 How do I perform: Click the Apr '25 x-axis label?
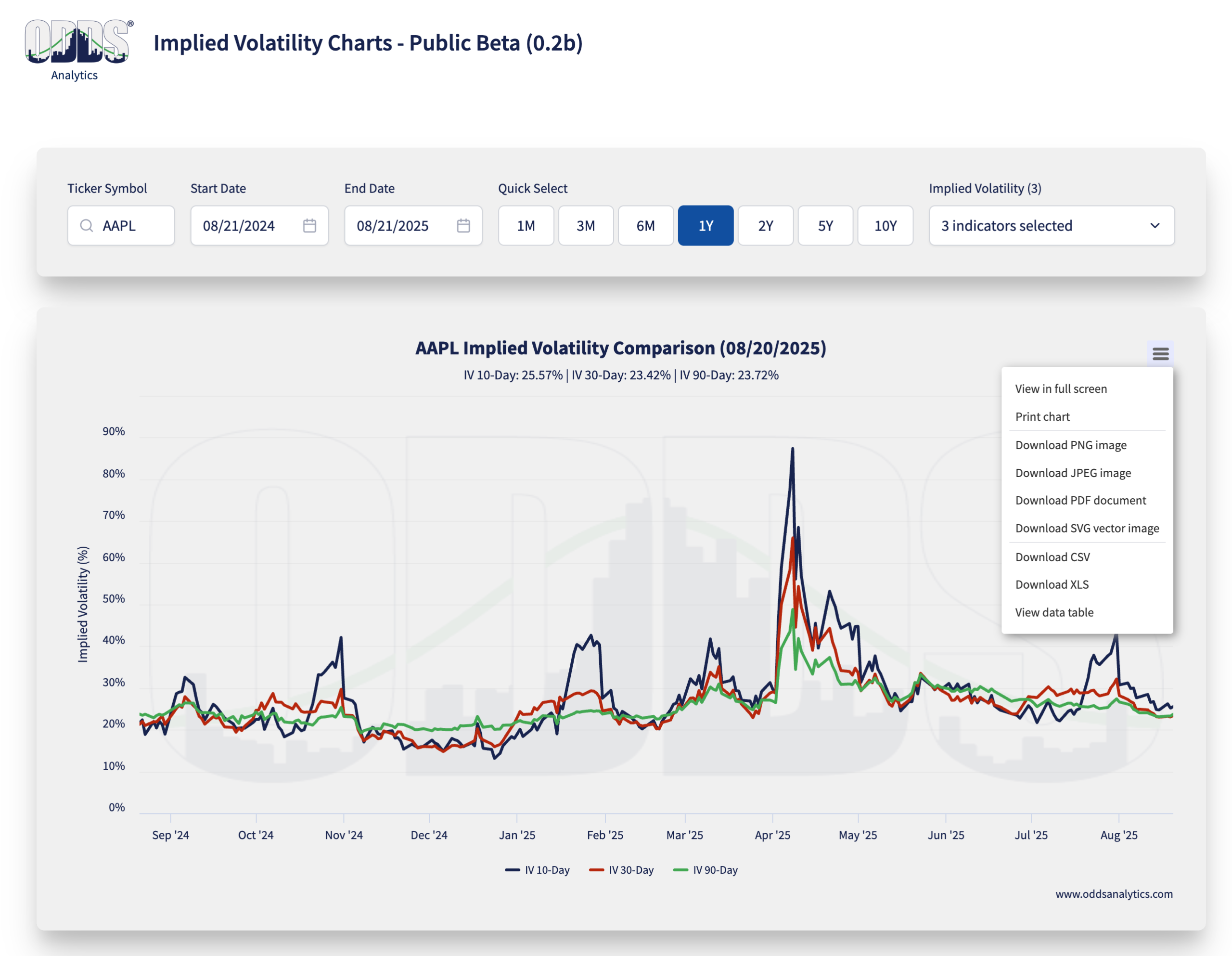click(772, 835)
